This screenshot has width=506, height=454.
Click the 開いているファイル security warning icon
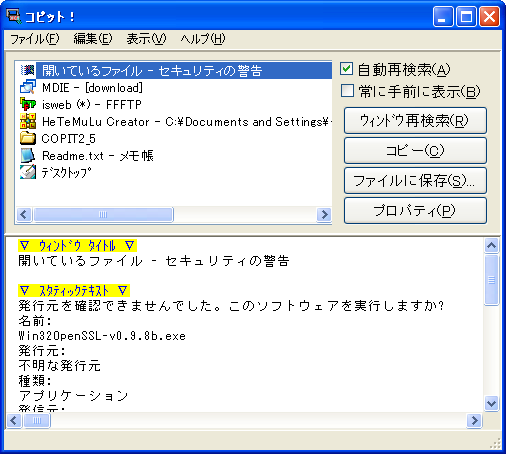[x=28, y=70]
